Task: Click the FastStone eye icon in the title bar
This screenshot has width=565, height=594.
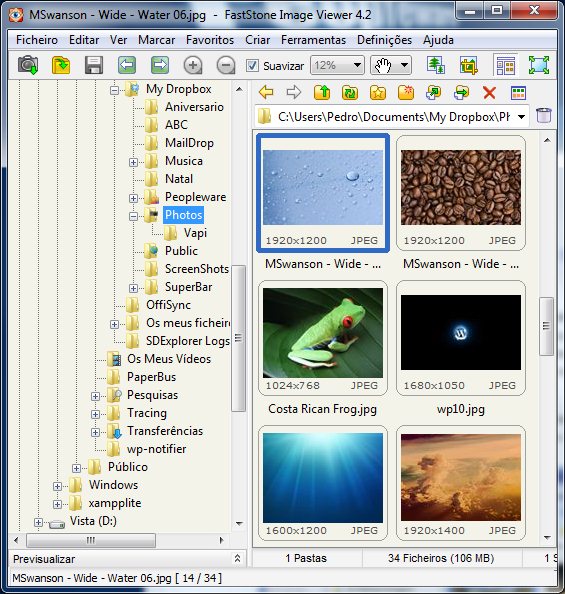Action: tap(16, 15)
